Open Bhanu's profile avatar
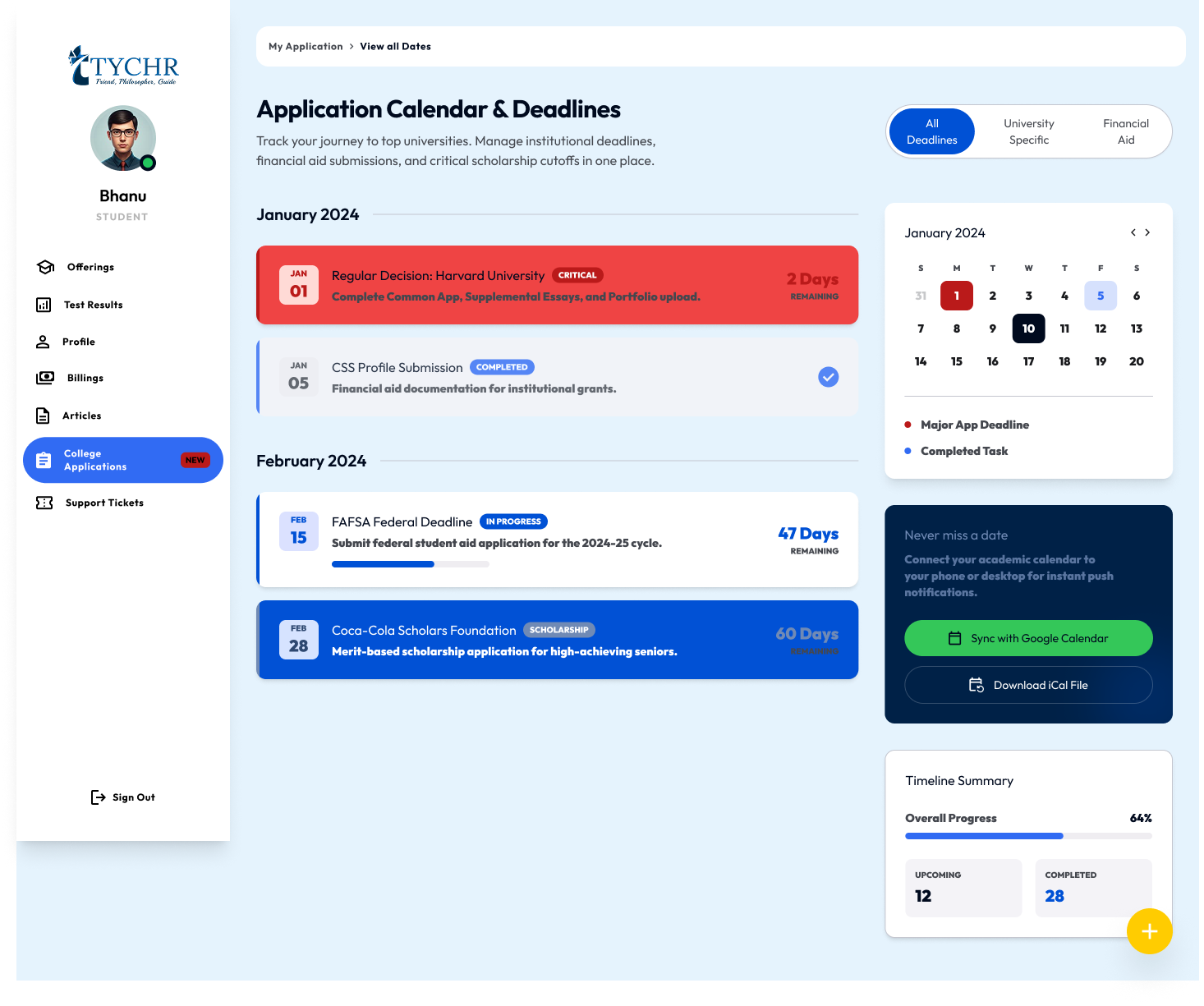 tap(123, 138)
